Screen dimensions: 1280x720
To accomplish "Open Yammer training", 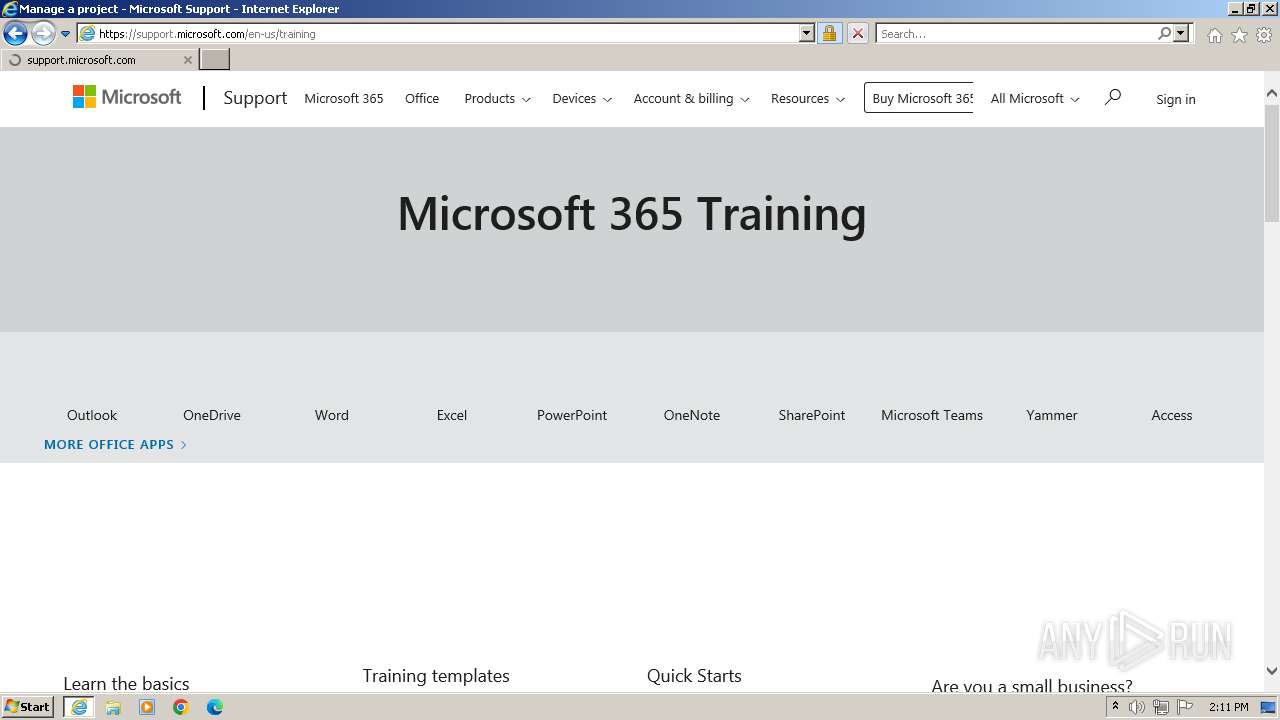I will tap(1052, 415).
